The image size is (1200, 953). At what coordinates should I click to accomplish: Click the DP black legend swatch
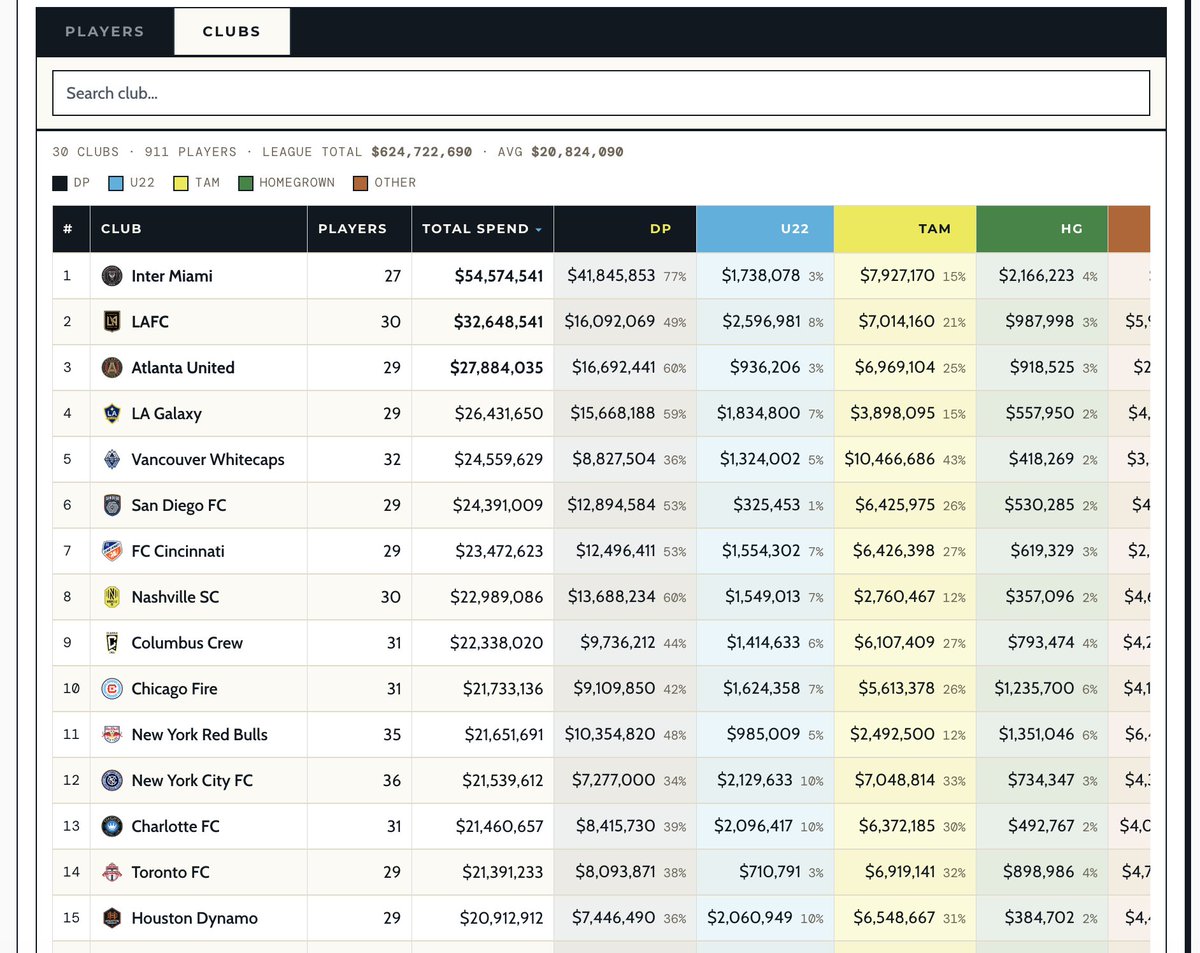pos(60,183)
